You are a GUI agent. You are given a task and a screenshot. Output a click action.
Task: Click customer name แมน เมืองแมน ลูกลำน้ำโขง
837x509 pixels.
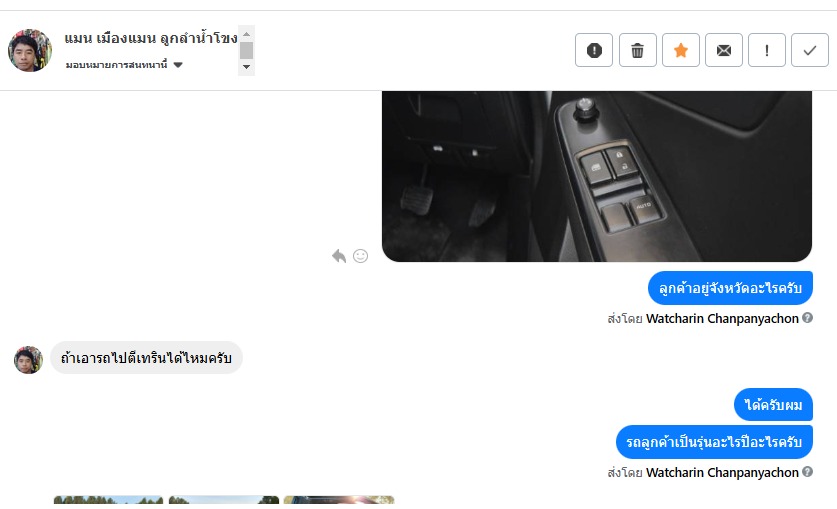(x=151, y=38)
